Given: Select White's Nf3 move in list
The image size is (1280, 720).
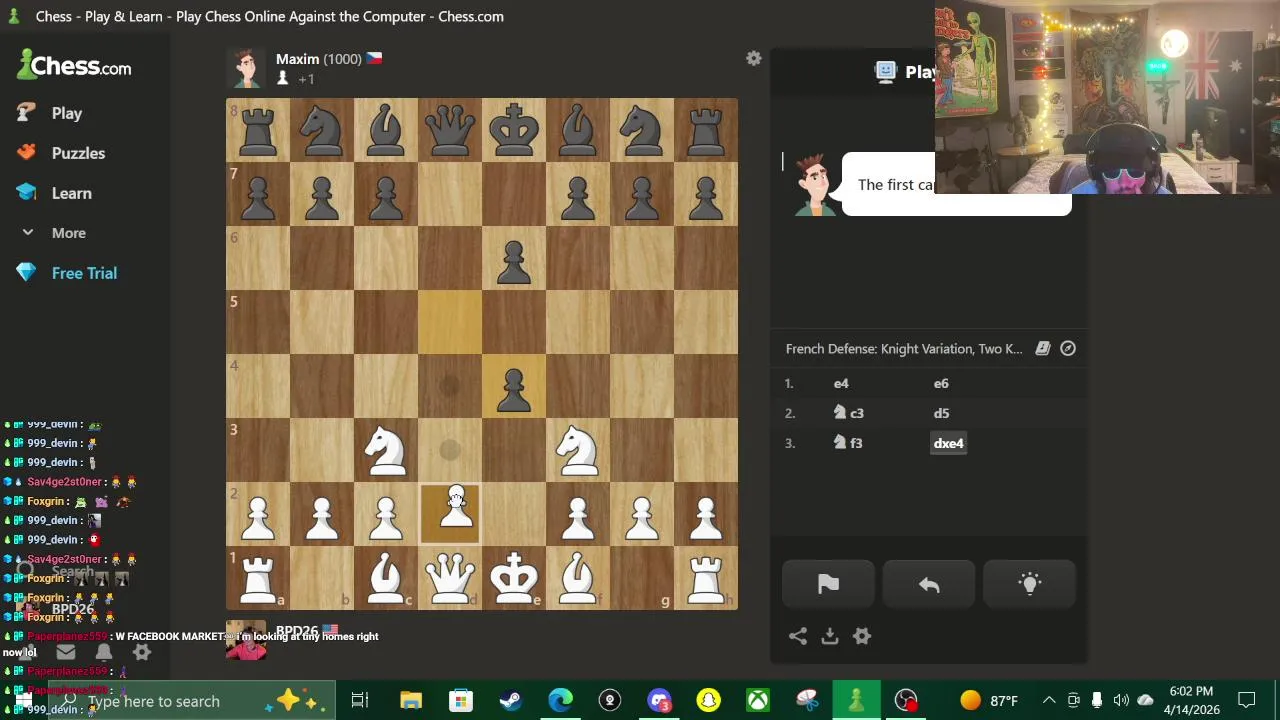Looking at the screenshot, I should pos(848,443).
